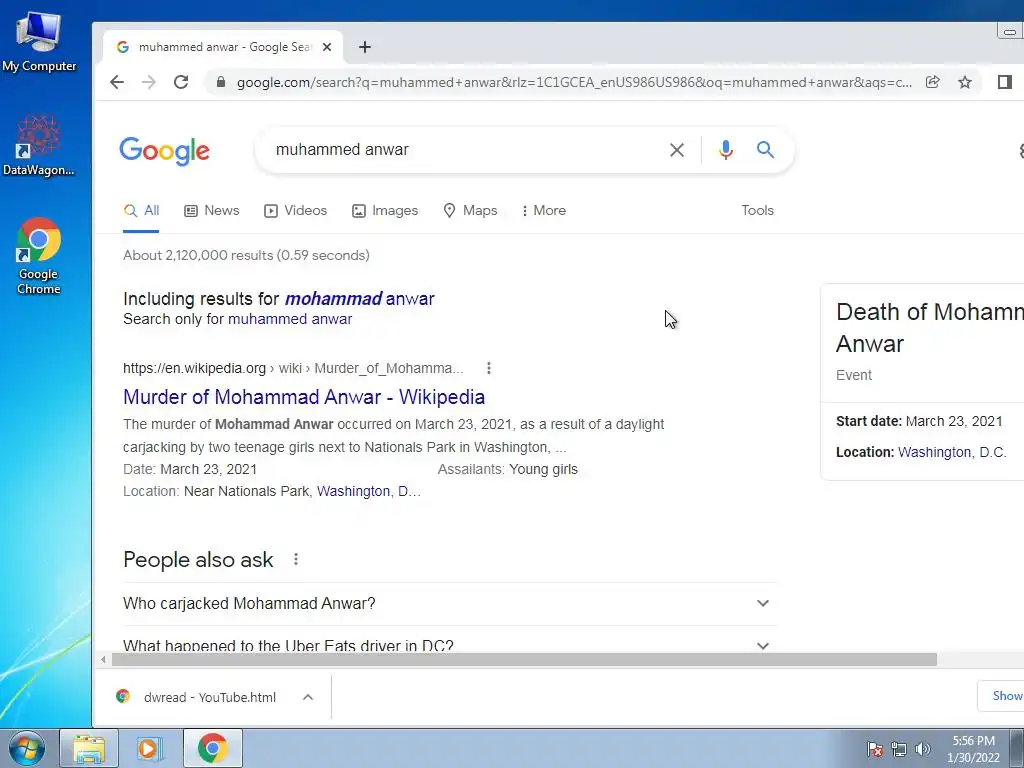The image size is (1024, 768).
Task: Click wikipedia.org result URL breadcrumb
Action: tap(293, 368)
